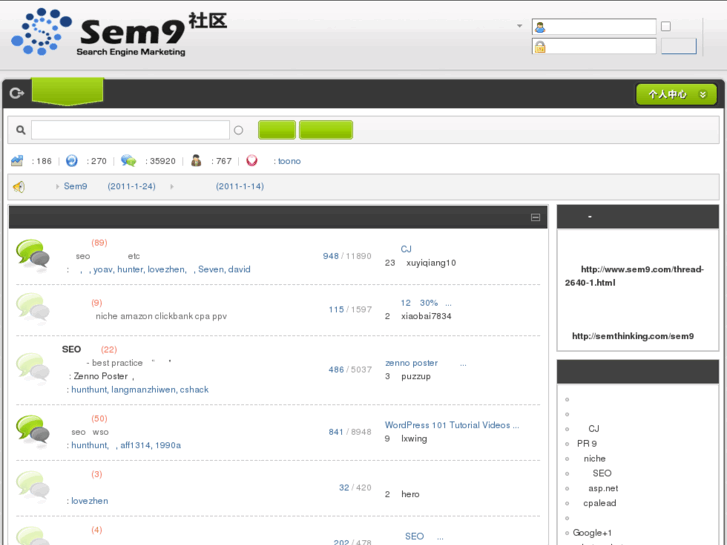Open WordPress 101 Tutorial Videos link

(x=452, y=425)
